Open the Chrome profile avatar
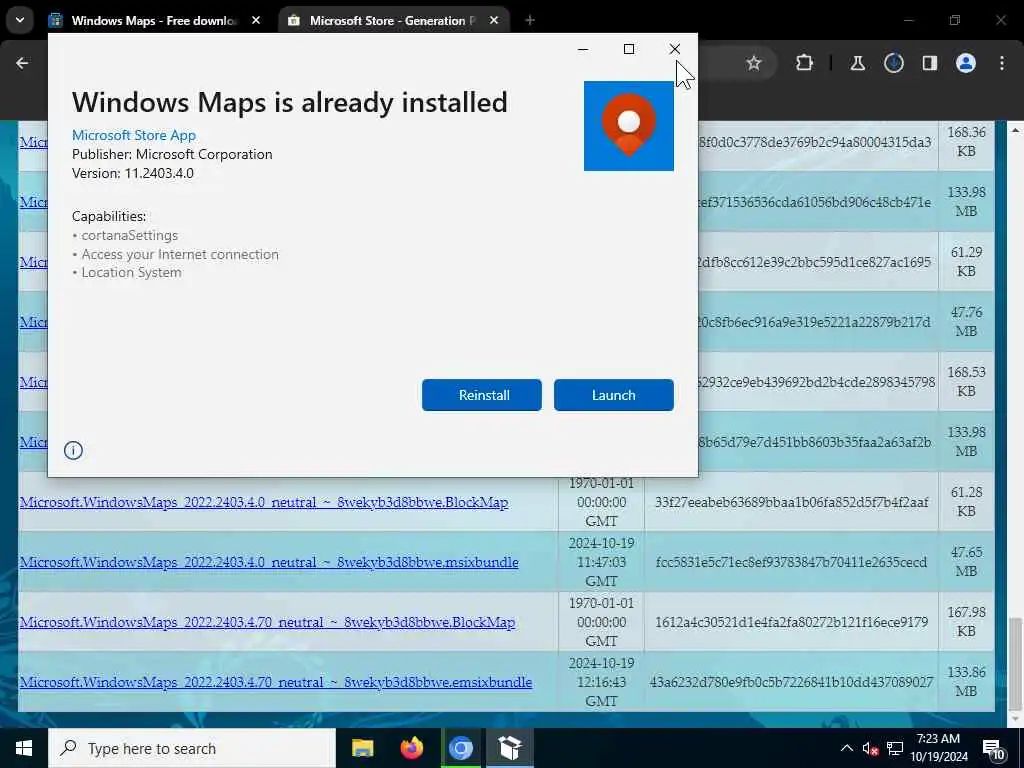 click(966, 63)
